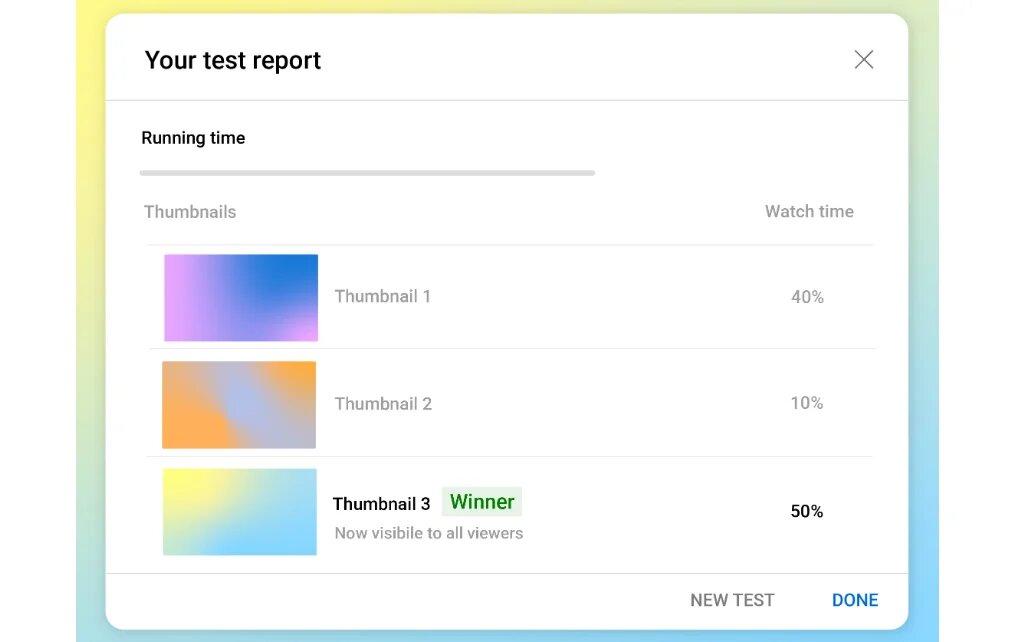Image resolution: width=1010 pixels, height=642 pixels.
Task: Select the Thumbnail 3 label
Action: [381, 503]
